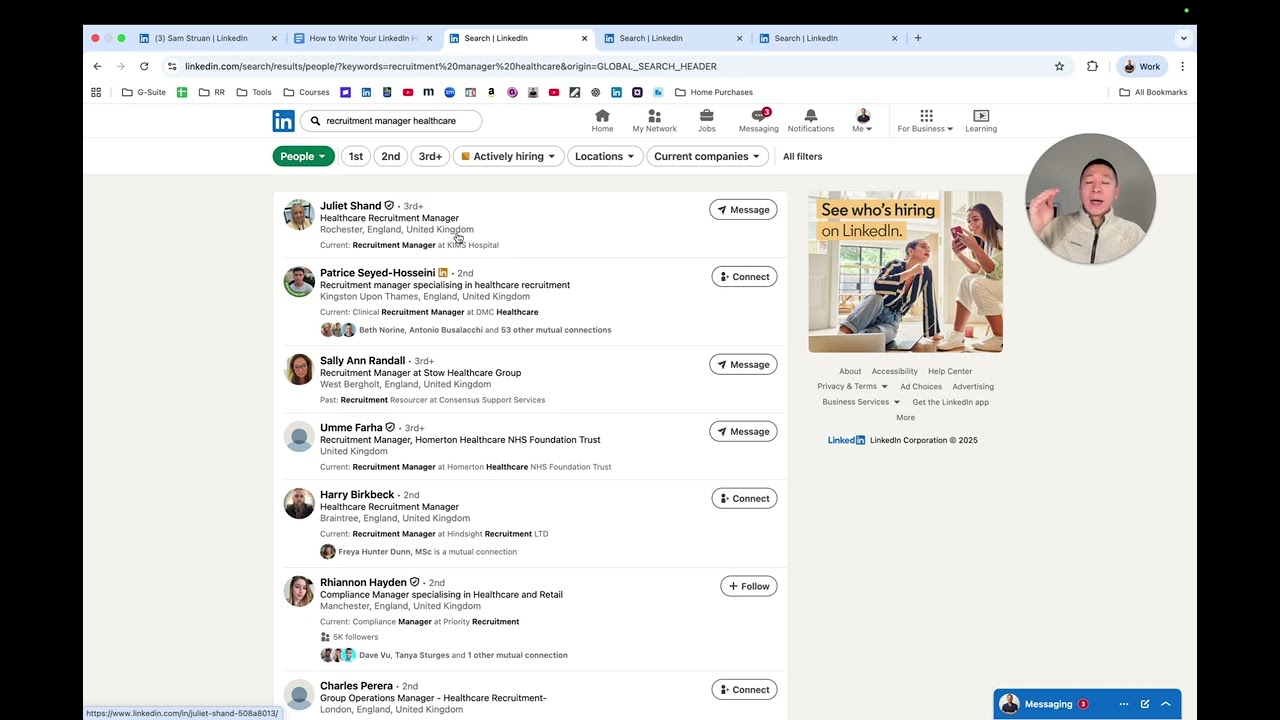
Task: Open the browser extensions puzzle icon
Action: [x=1092, y=66]
